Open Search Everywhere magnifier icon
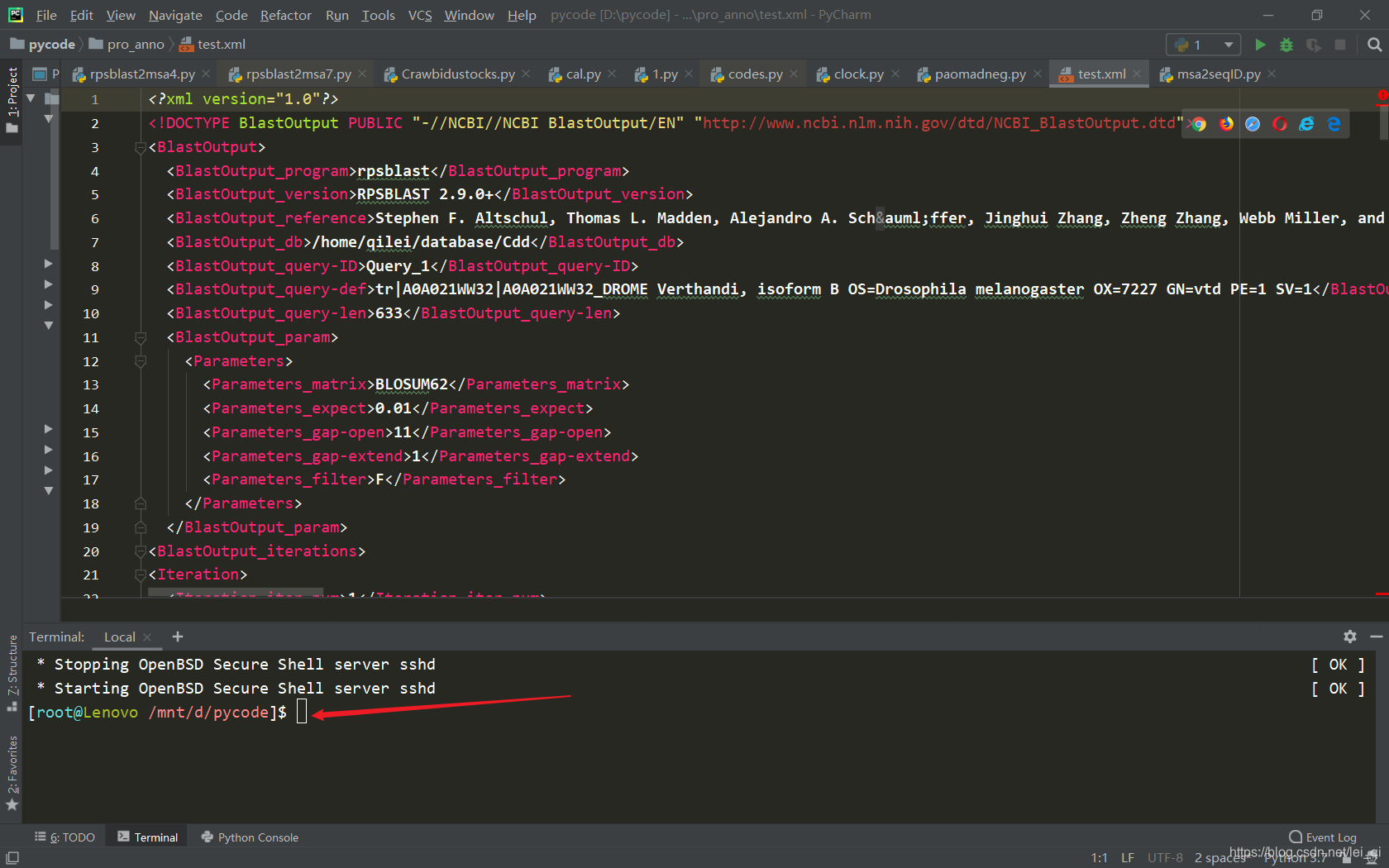 1374,45
